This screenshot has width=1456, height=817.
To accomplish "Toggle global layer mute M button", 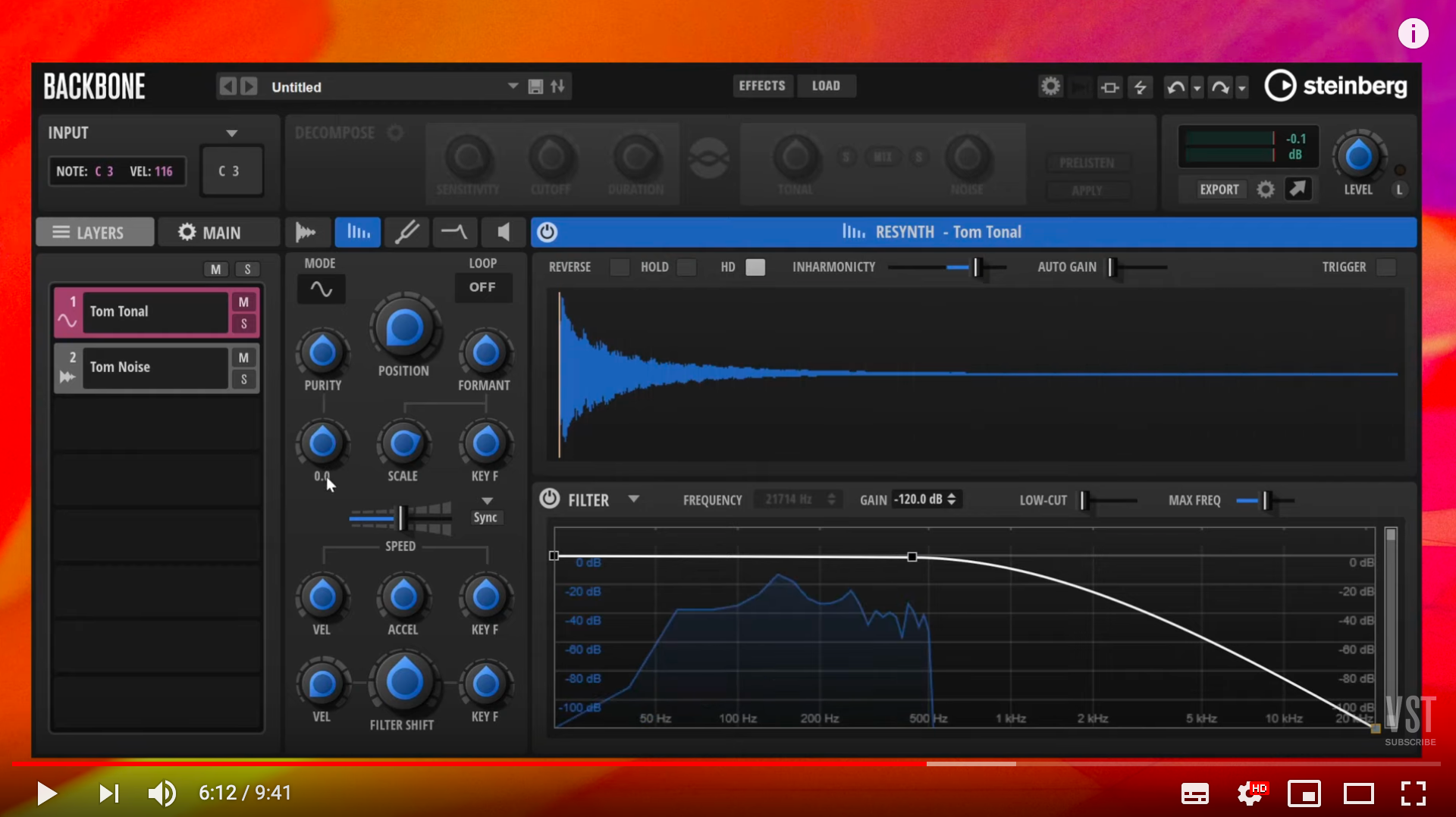I will point(216,269).
